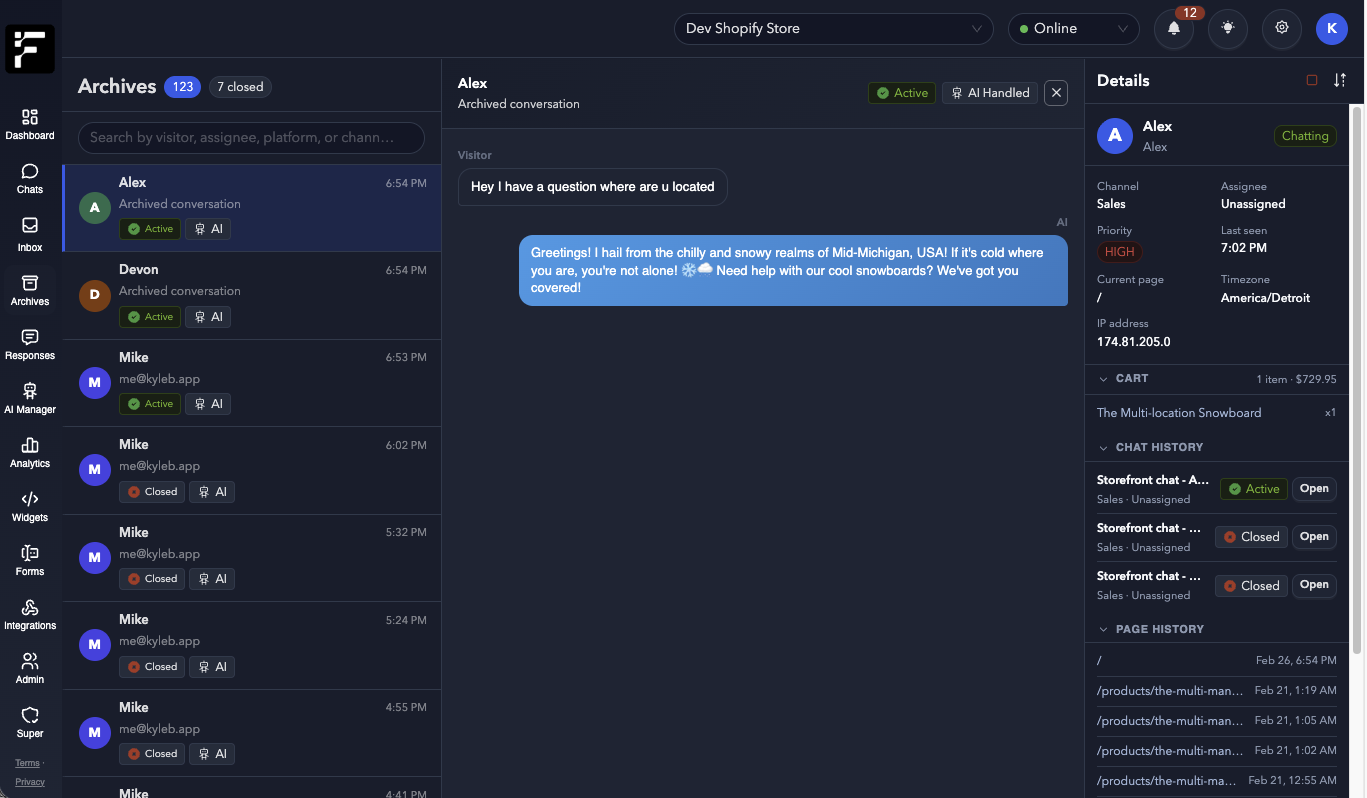Click the Analytics chart icon
1367x798 pixels.
(x=30, y=451)
